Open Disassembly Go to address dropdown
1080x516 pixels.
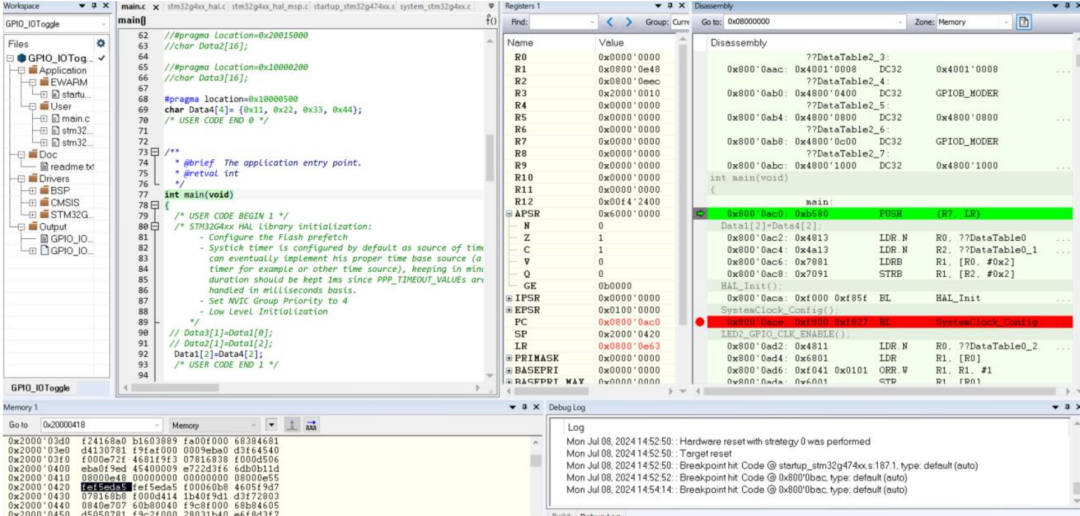[901, 22]
